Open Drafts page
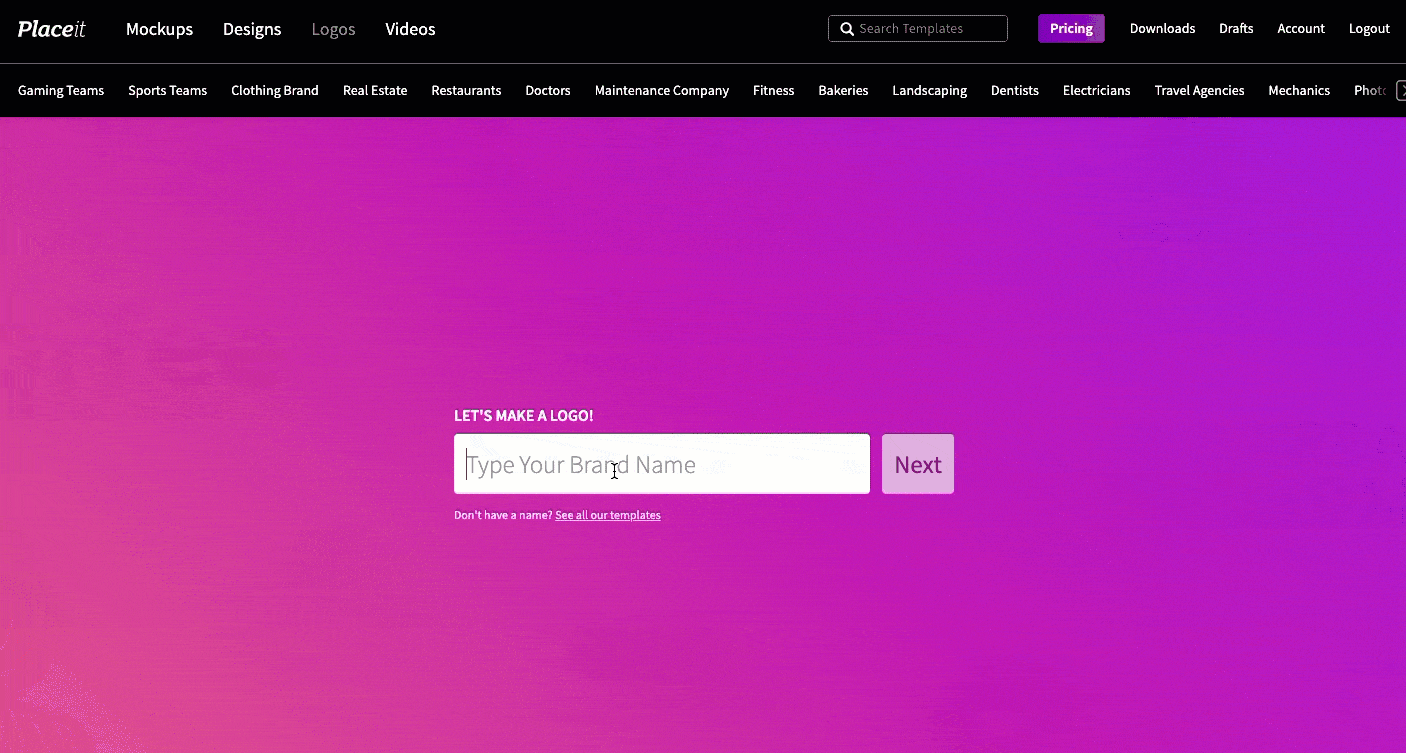 click(1236, 29)
